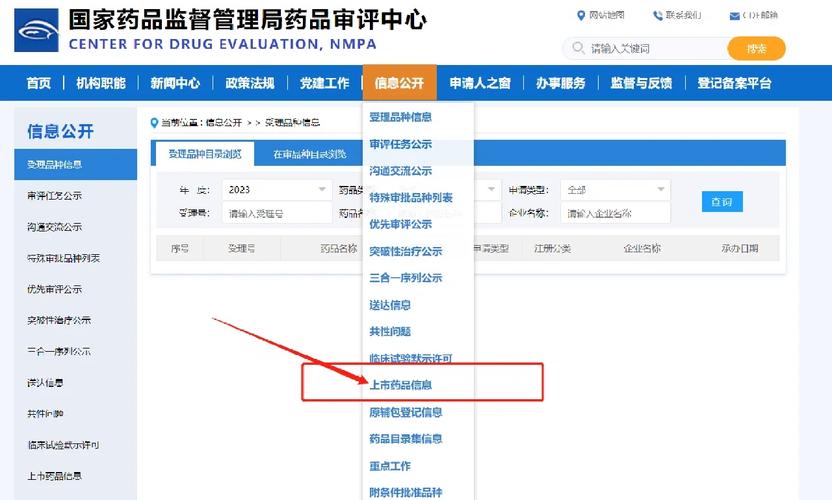Open 首页 in the navigation bar
The width and height of the screenshot is (832, 500).
[x=39, y=83]
